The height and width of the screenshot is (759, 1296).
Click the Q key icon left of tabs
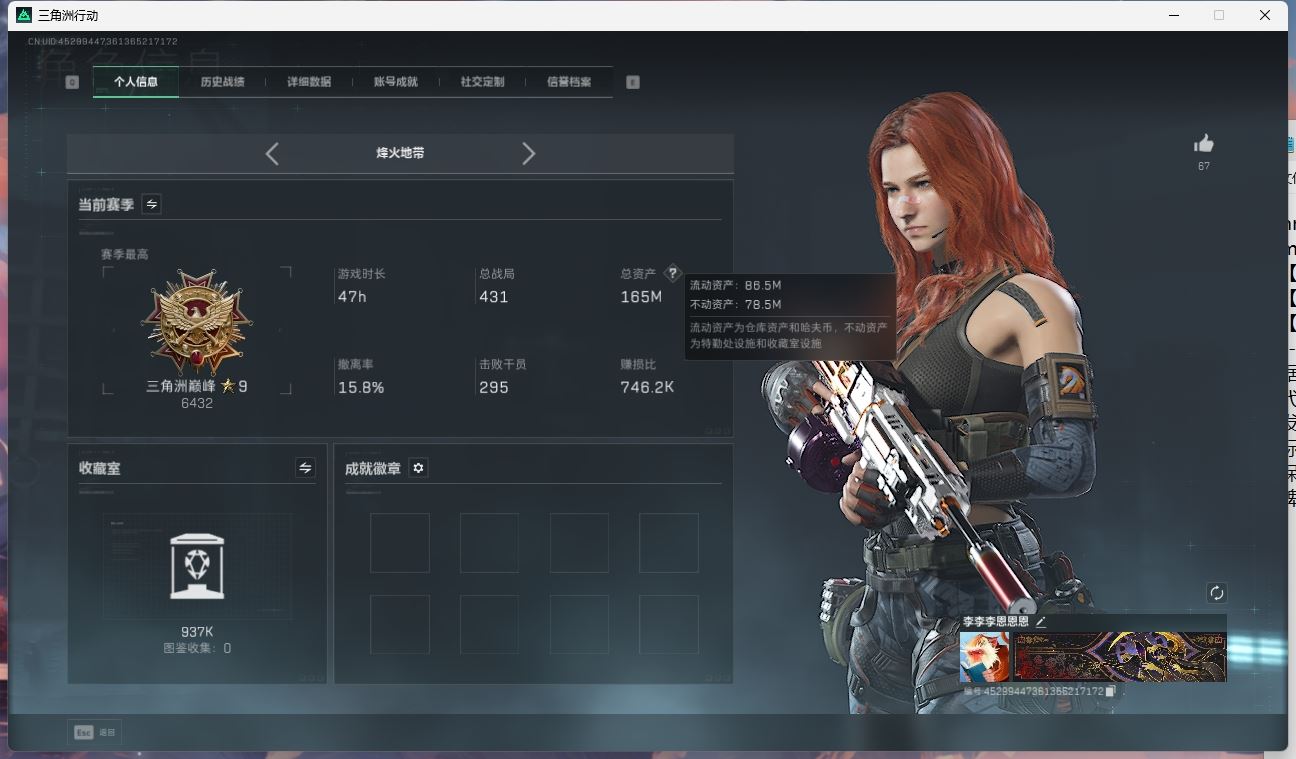pyautogui.click(x=72, y=82)
